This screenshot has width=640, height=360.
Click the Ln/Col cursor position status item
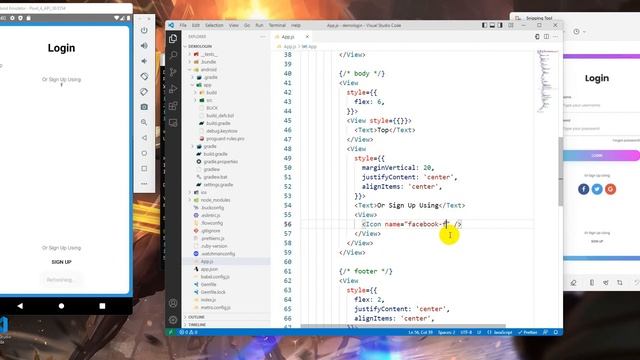point(420,332)
